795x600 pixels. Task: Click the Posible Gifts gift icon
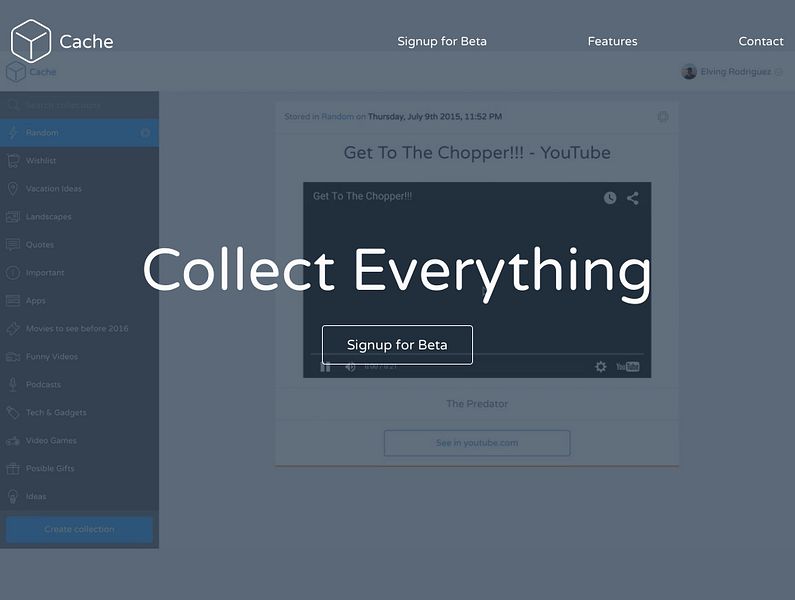click(13, 469)
